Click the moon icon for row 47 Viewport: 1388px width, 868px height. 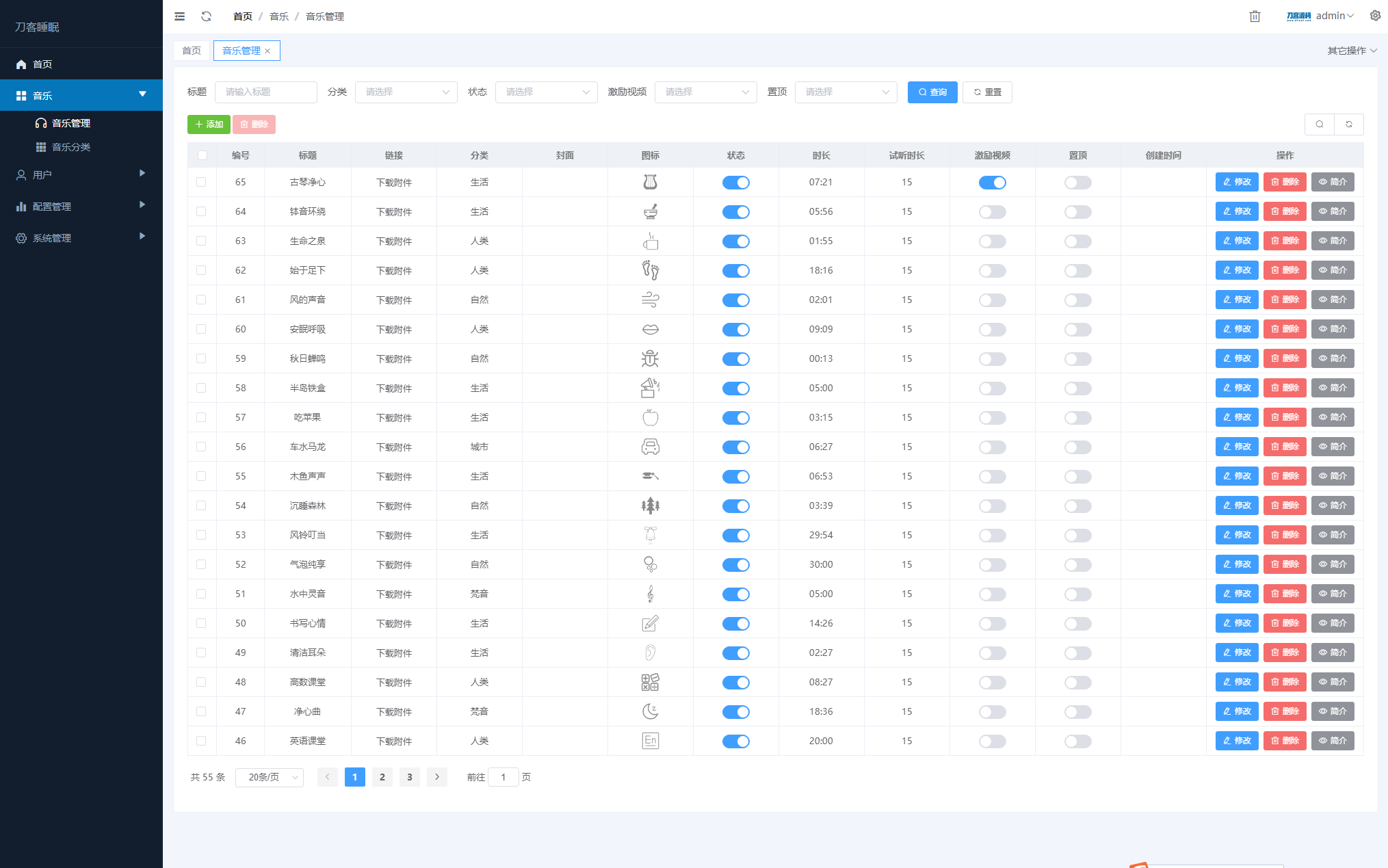coord(650,711)
